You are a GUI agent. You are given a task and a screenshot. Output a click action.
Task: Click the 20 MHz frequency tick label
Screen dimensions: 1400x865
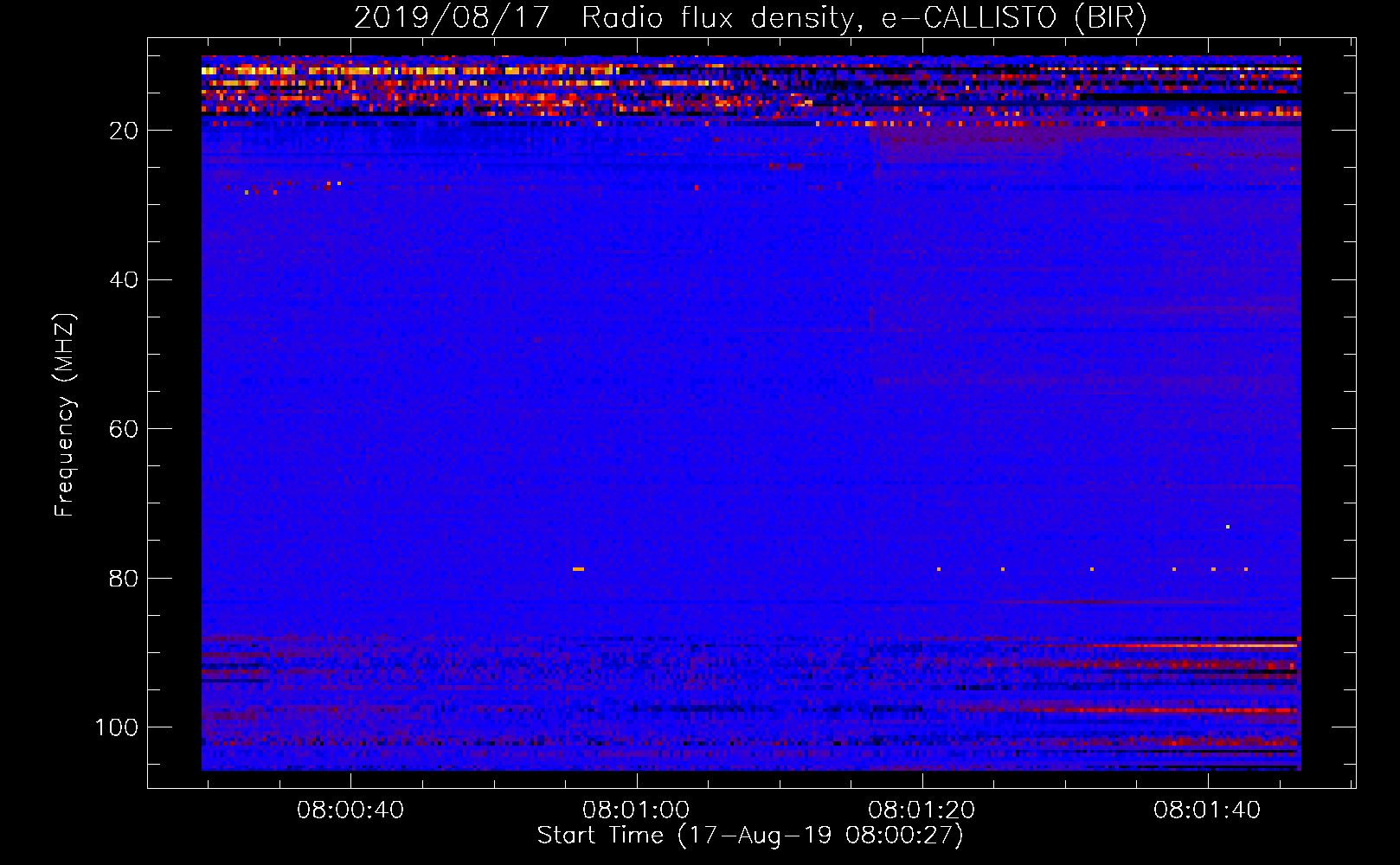click(125, 131)
